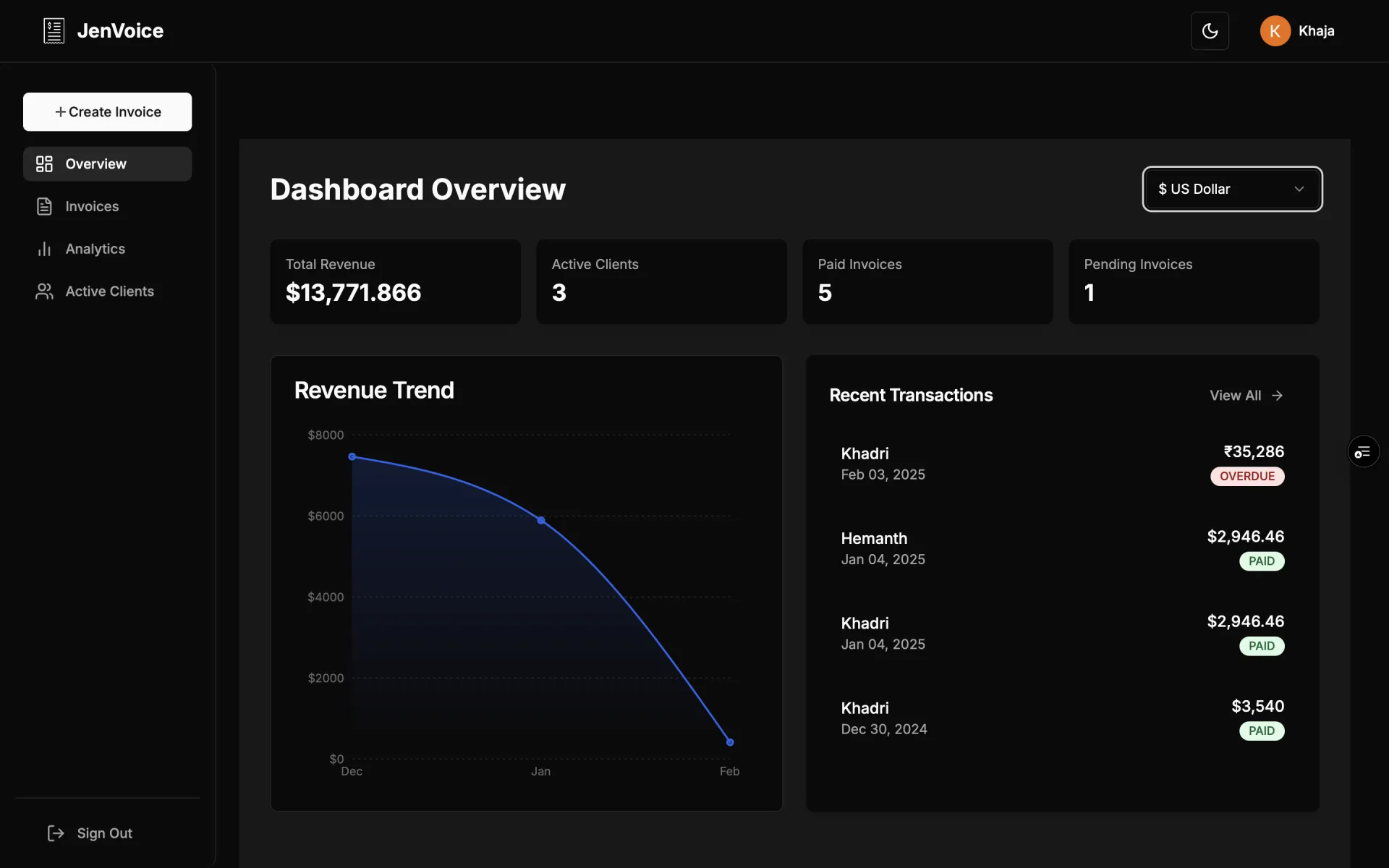Click the Analytics bar chart icon

(44, 249)
